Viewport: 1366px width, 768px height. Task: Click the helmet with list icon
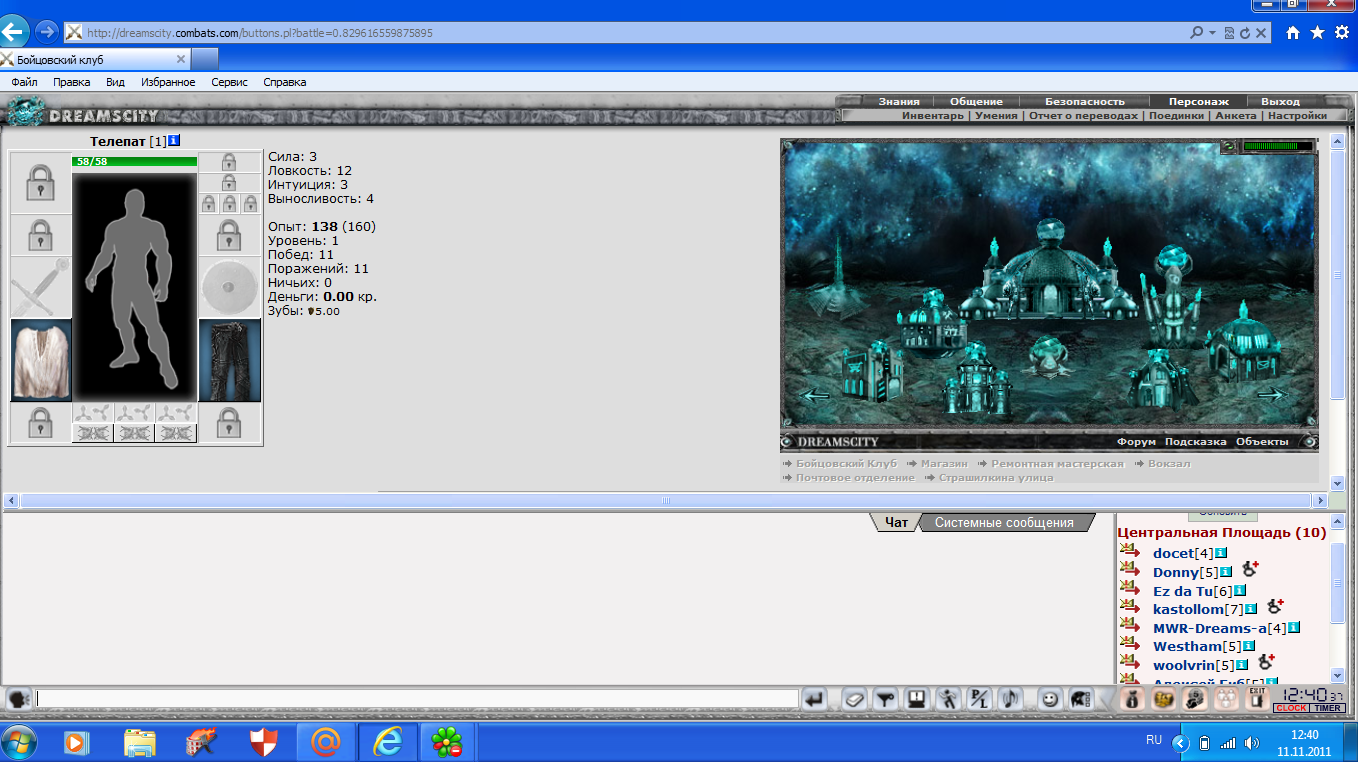click(x=1080, y=699)
